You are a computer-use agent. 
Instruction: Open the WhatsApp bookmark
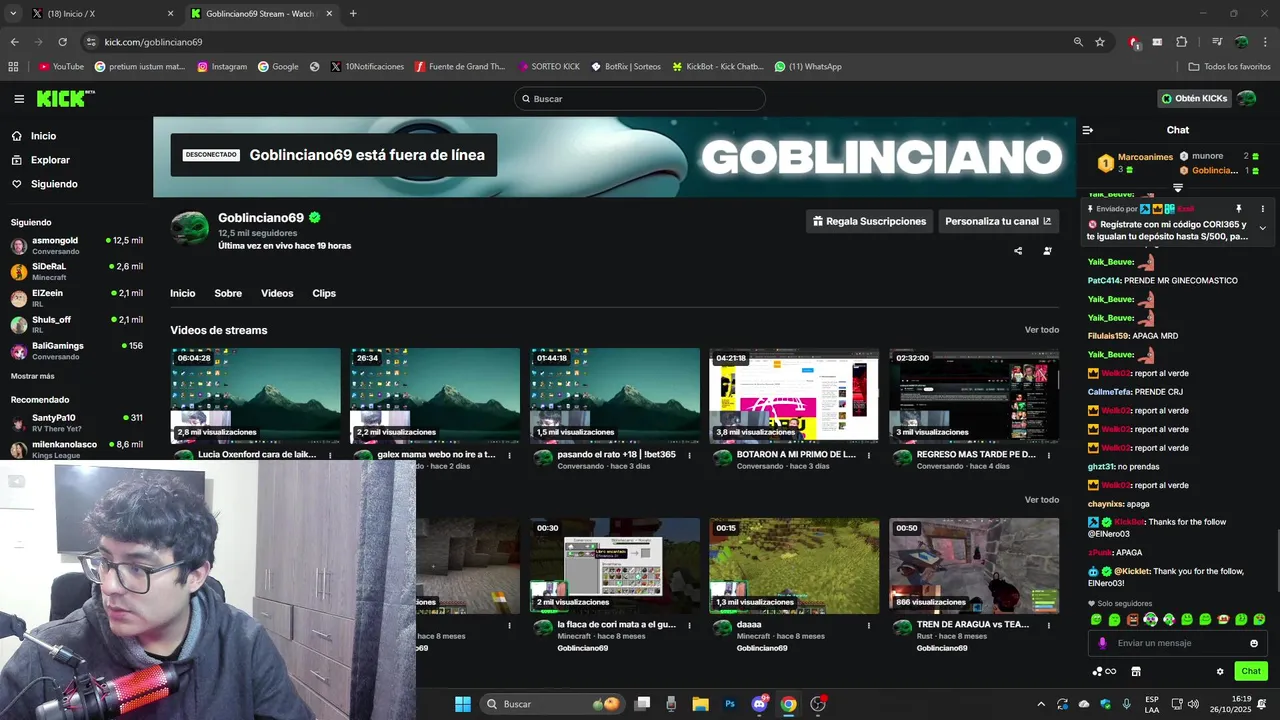tap(808, 67)
